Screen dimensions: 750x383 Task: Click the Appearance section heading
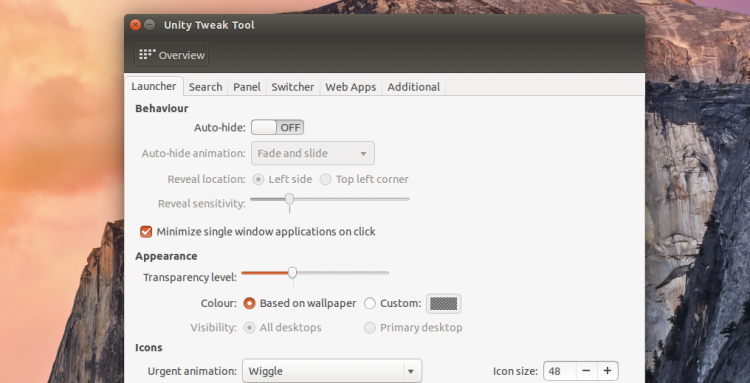[166, 256]
